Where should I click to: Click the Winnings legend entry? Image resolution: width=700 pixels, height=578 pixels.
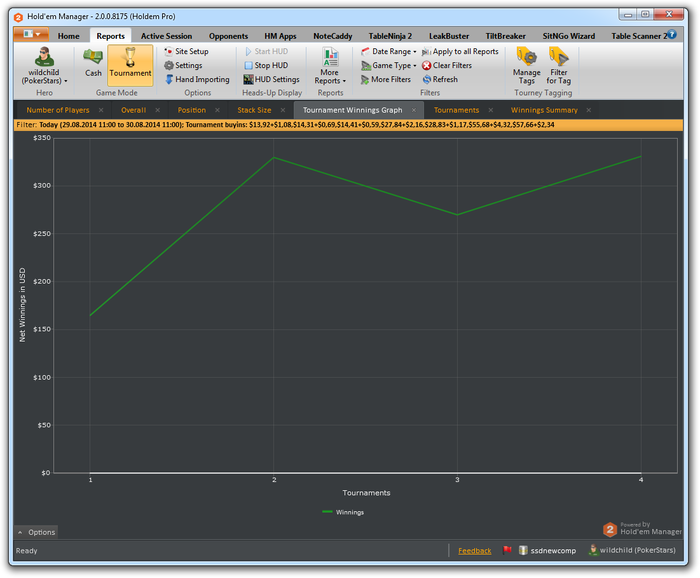(x=343, y=512)
